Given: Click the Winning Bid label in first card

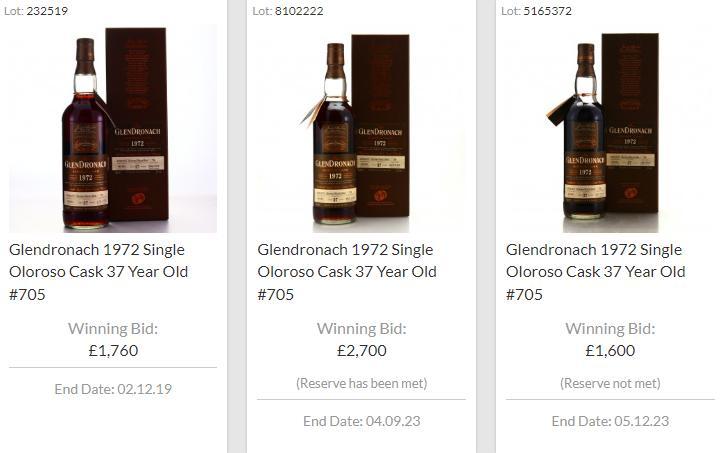Looking at the screenshot, I should tap(113, 329).
